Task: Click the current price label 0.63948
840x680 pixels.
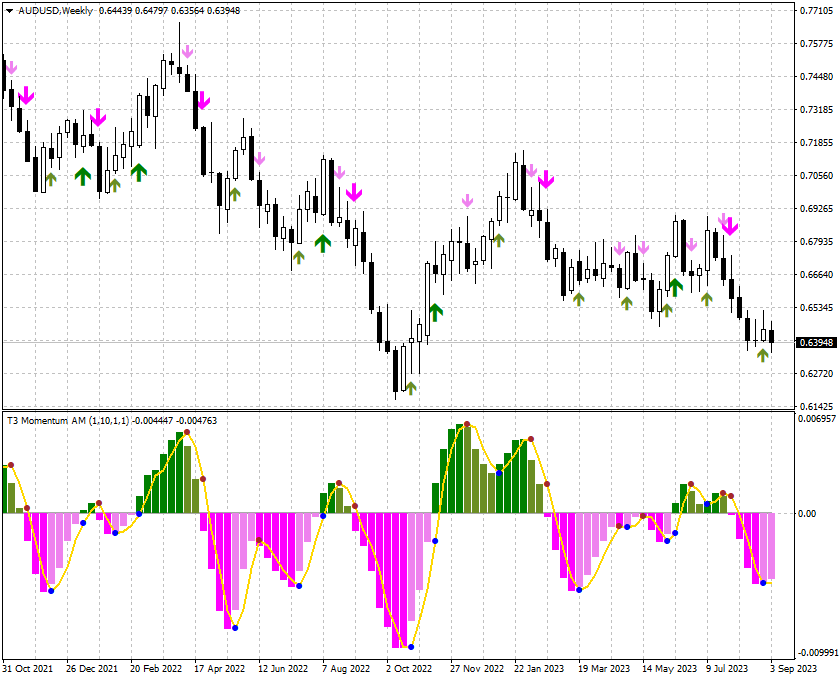Action: (x=816, y=342)
